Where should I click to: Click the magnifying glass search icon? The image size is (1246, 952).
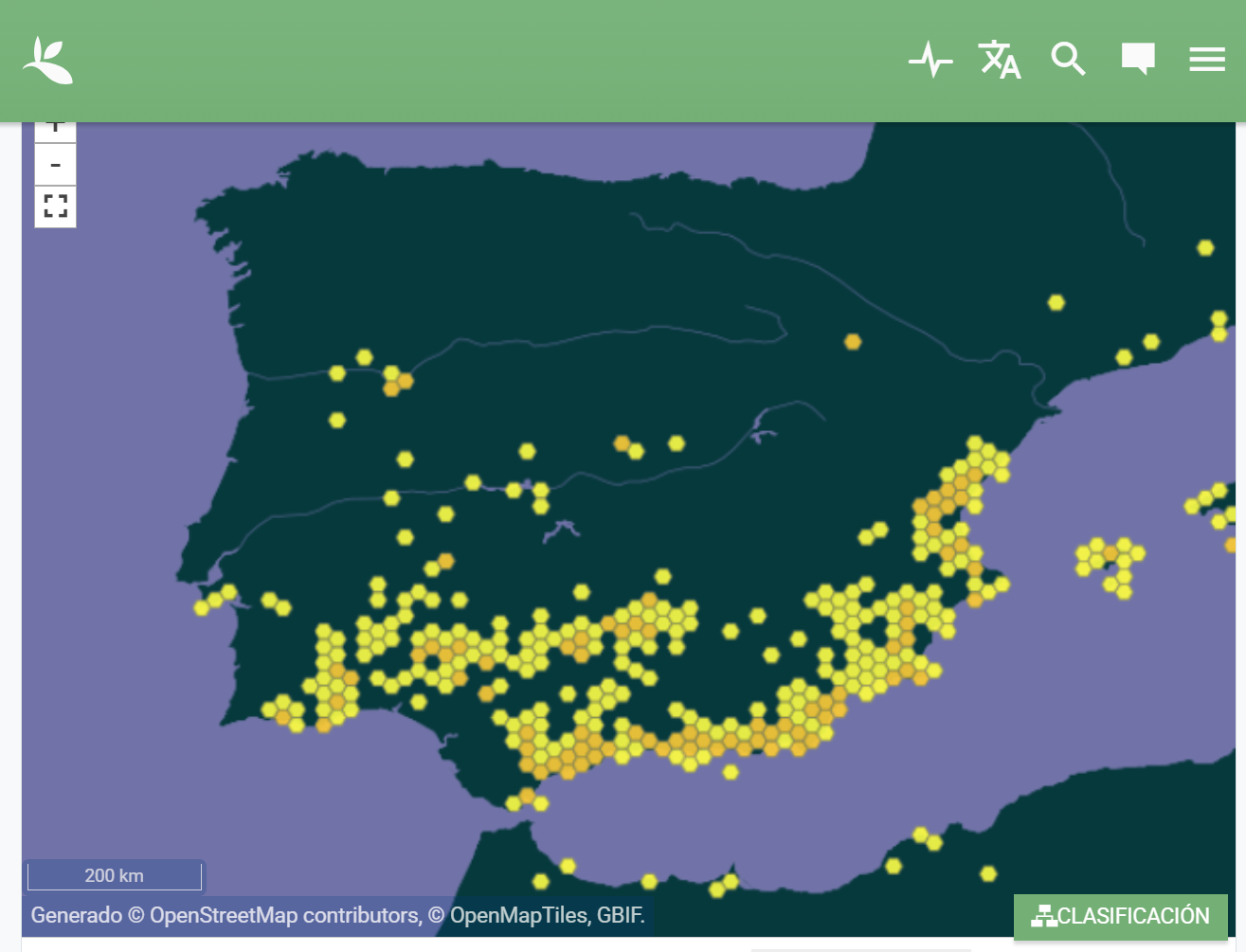(1068, 60)
